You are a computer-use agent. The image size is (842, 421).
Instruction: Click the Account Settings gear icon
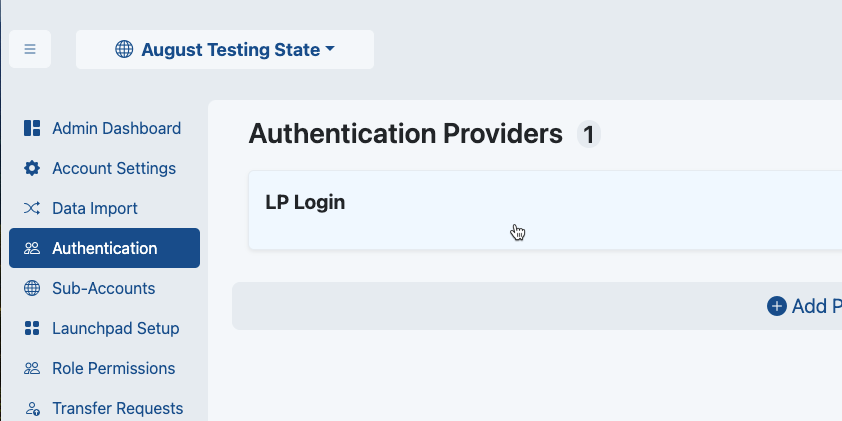[32, 168]
